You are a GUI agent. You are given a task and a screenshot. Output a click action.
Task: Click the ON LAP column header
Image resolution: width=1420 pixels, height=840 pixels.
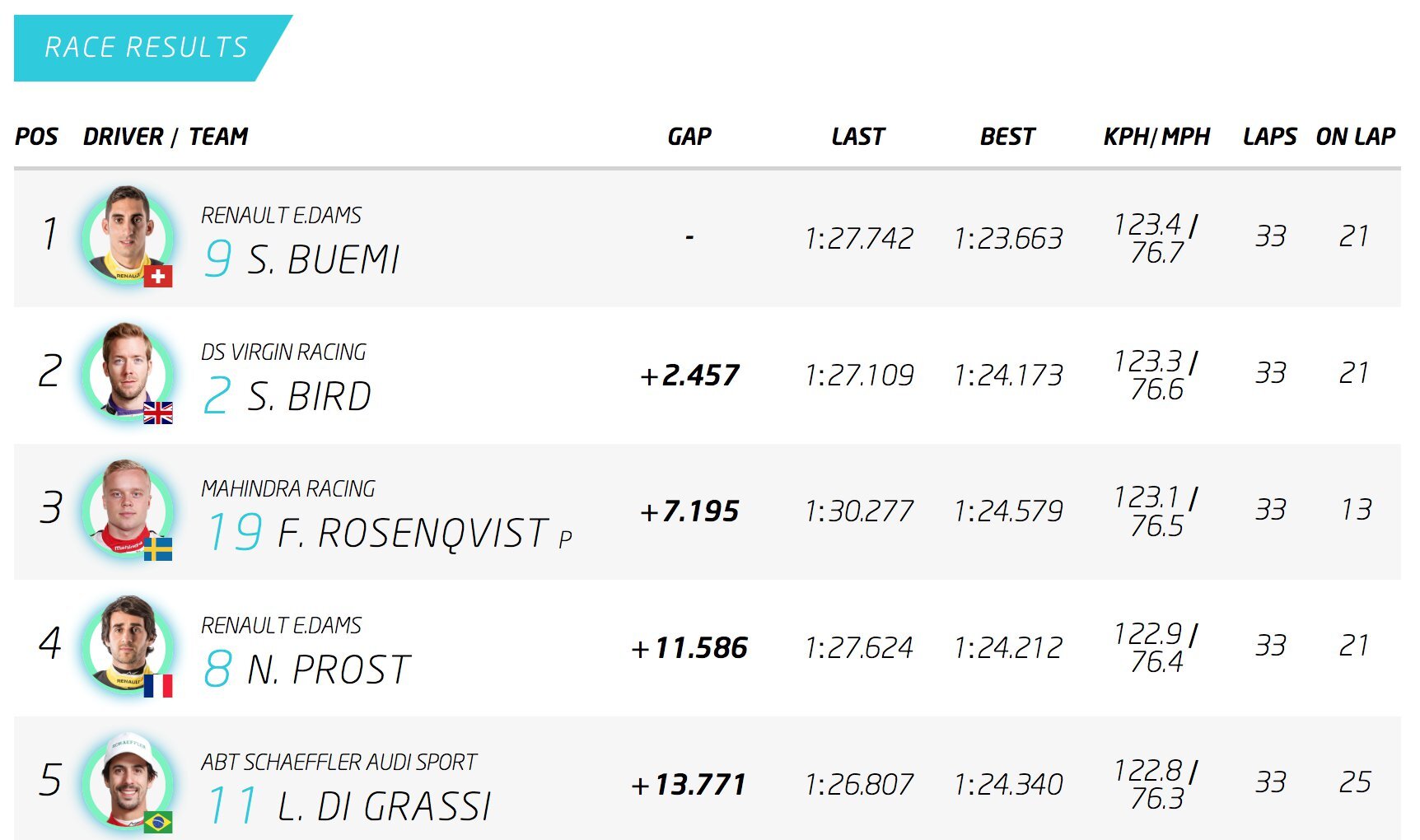[x=1355, y=137]
